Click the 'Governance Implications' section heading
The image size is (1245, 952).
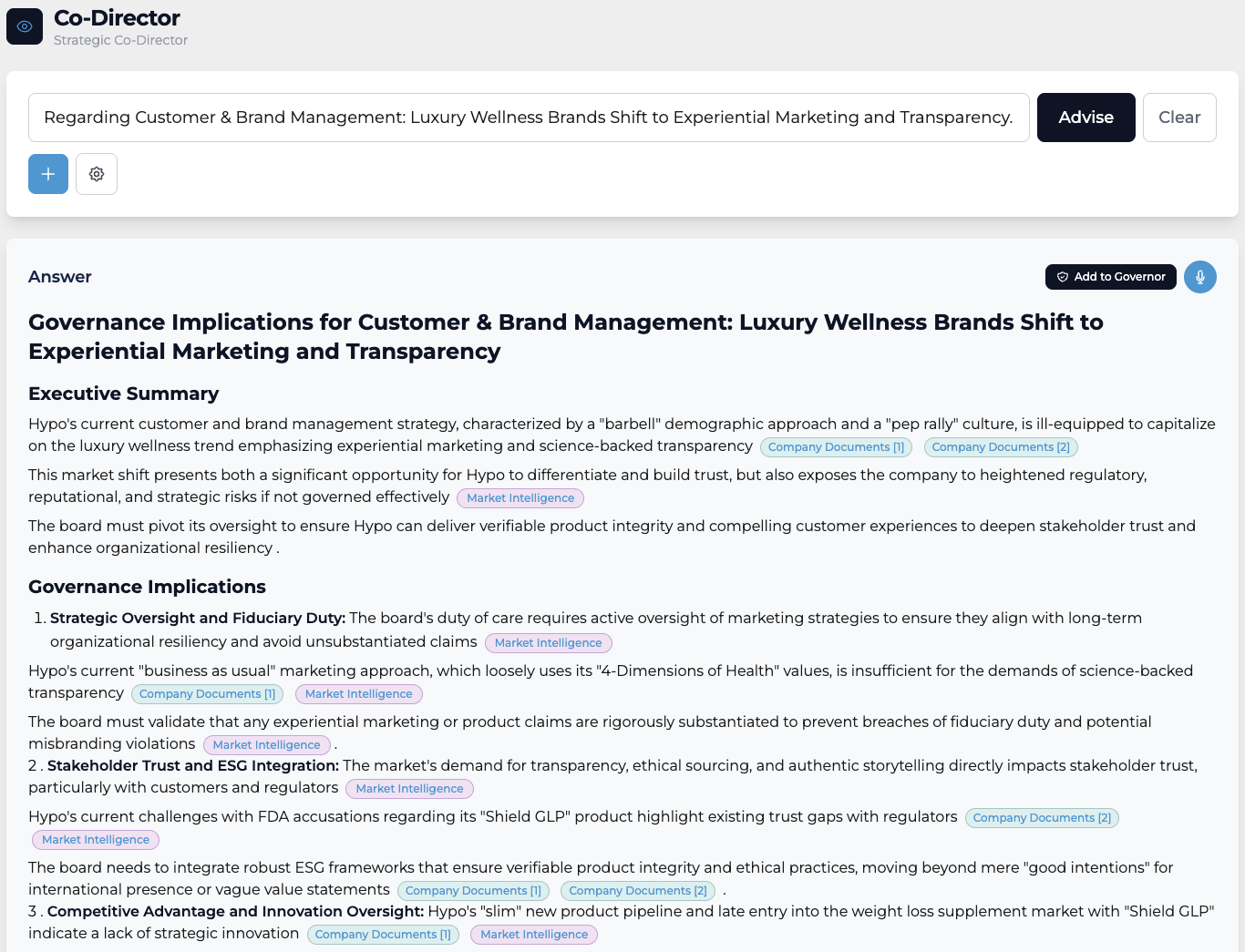pos(147,587)
